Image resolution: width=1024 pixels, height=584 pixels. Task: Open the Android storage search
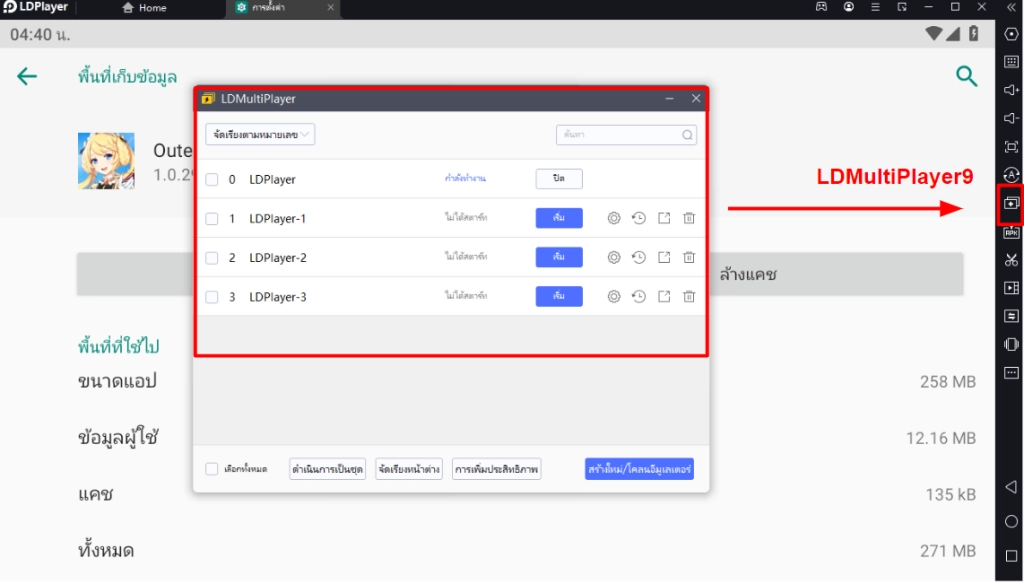[967, 76]
